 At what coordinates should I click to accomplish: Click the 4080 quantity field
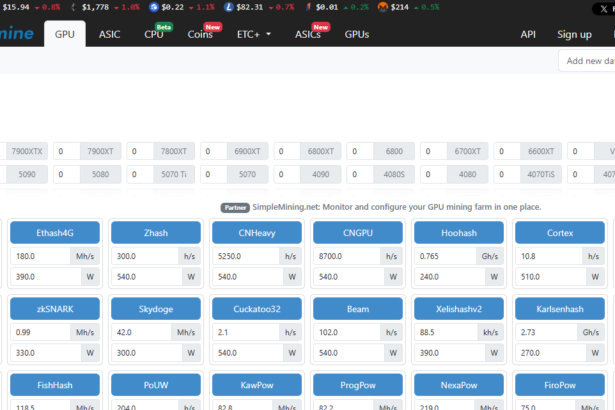pyautogui.click(x=434, y=174)
